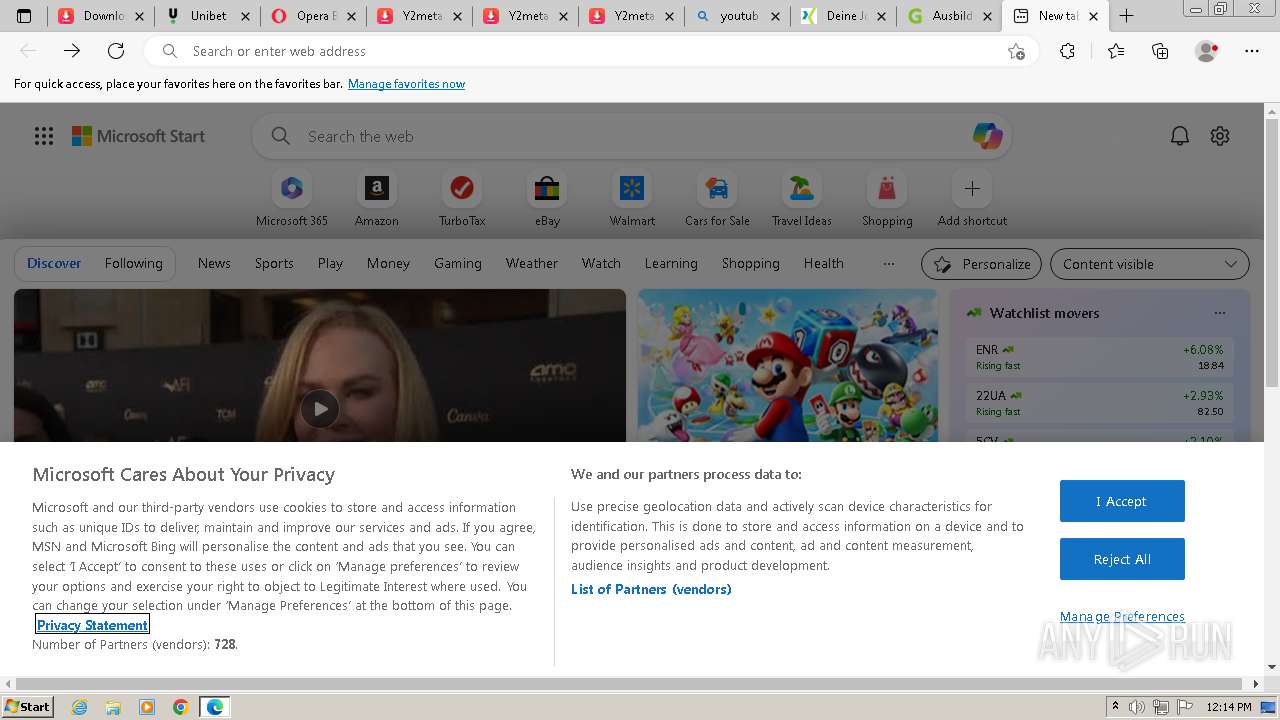
Task: Click I Accept cookies button
Action: click(x=1122, y=501)
